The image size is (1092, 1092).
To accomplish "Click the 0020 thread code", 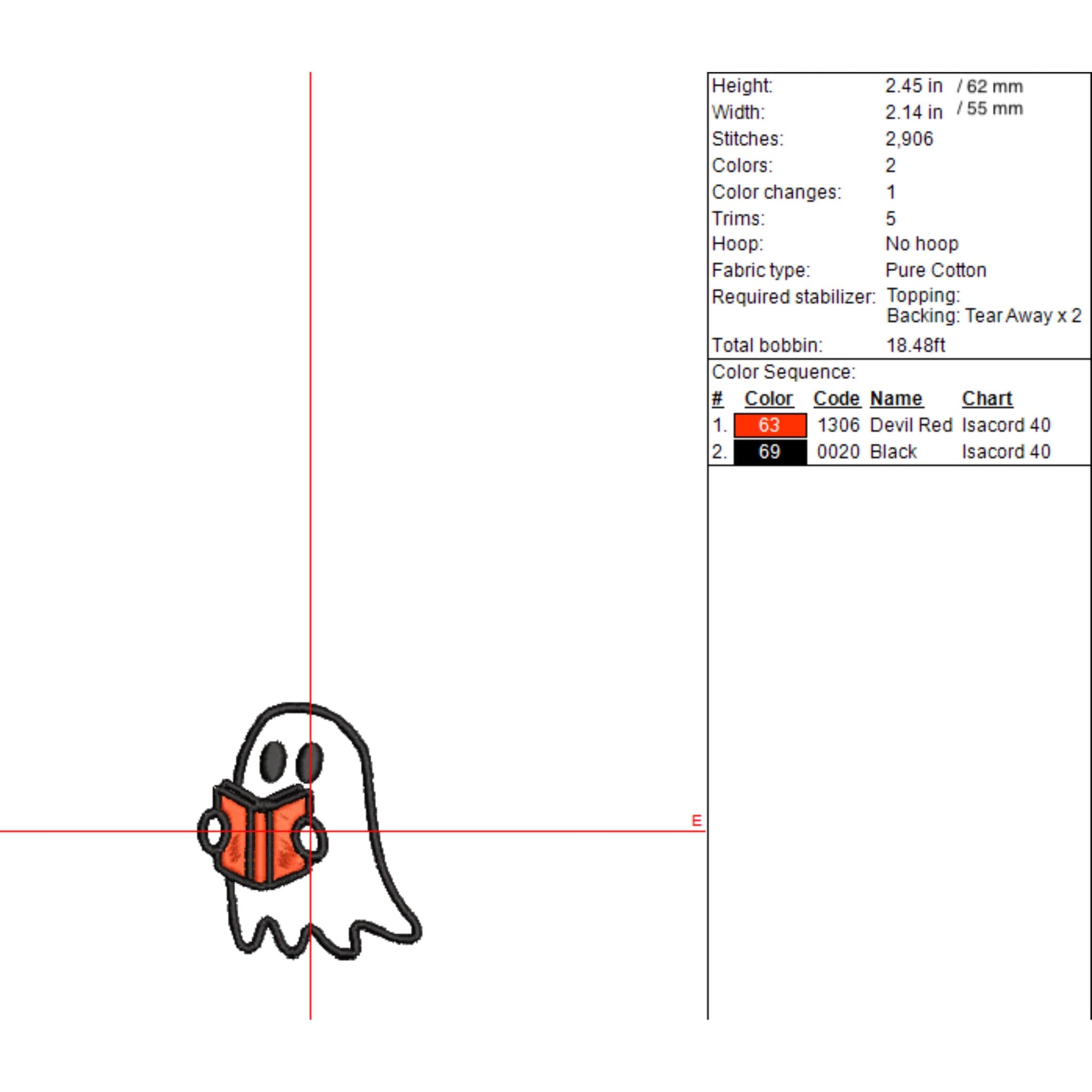I will pyautogui.click(x=838, y=452).
